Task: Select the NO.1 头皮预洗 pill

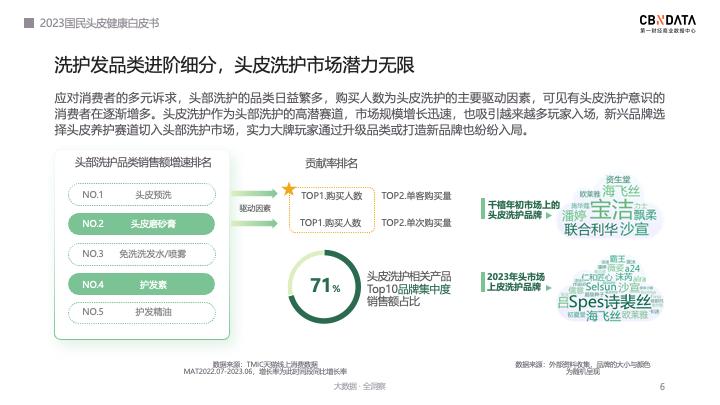Action: tap(141, 195)
